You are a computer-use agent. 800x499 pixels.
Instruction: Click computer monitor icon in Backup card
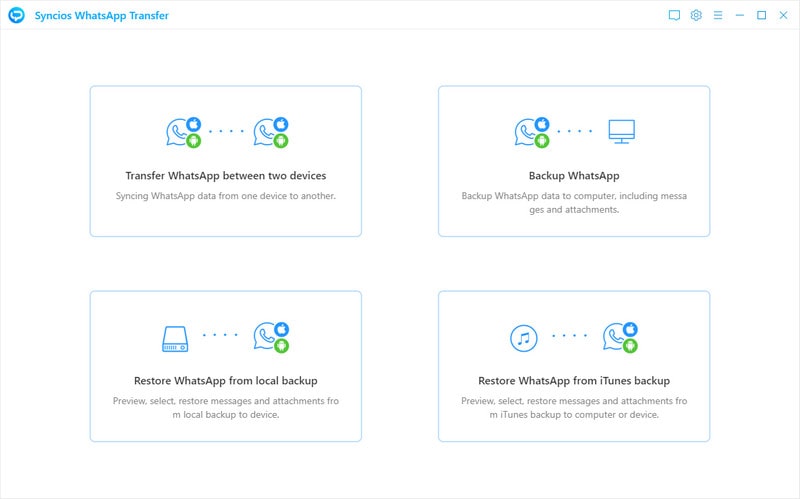(621, 132)
